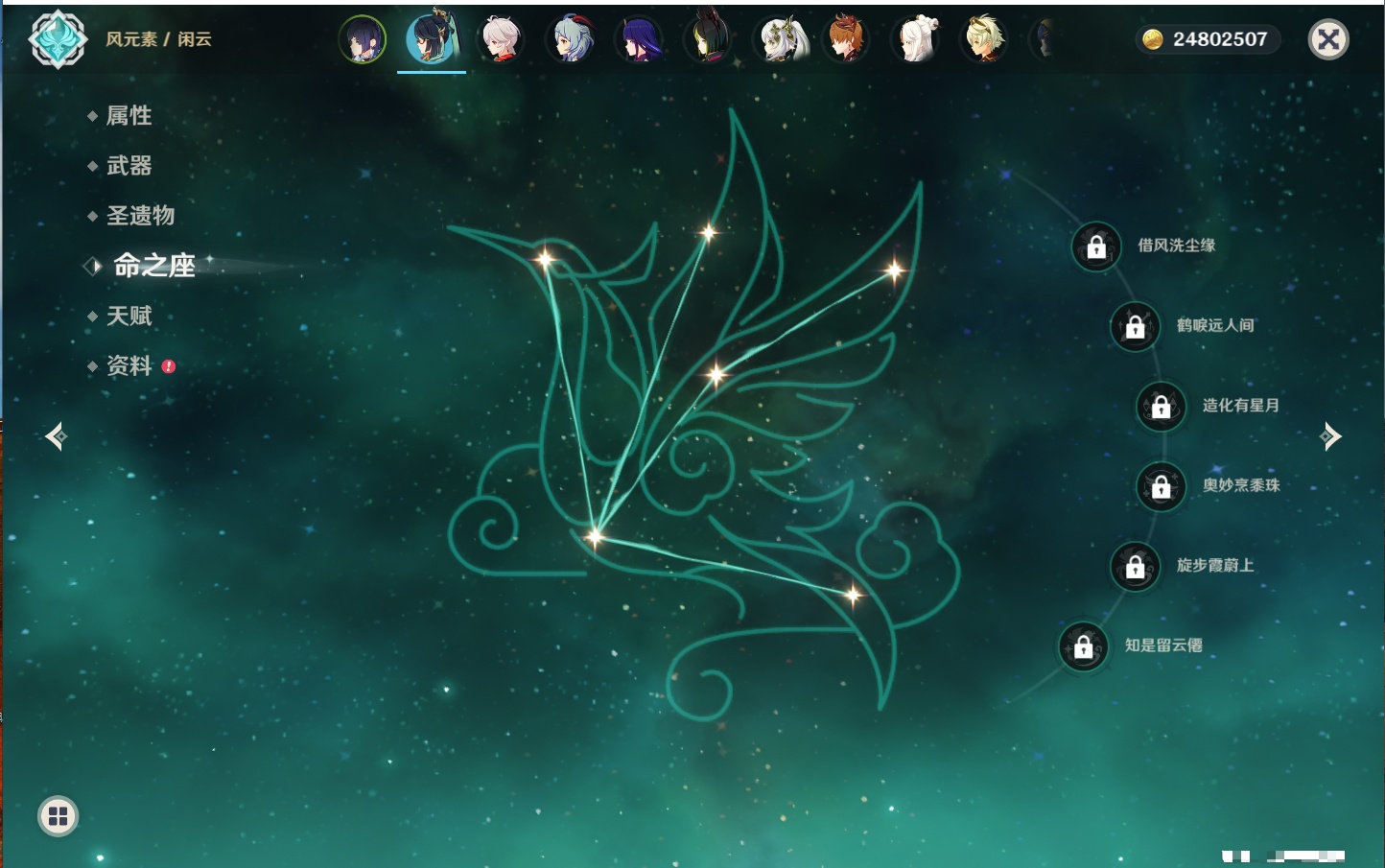
Task: Open the lock icon beside 借风洗尘缘
Action: (x=1096, y=246)
